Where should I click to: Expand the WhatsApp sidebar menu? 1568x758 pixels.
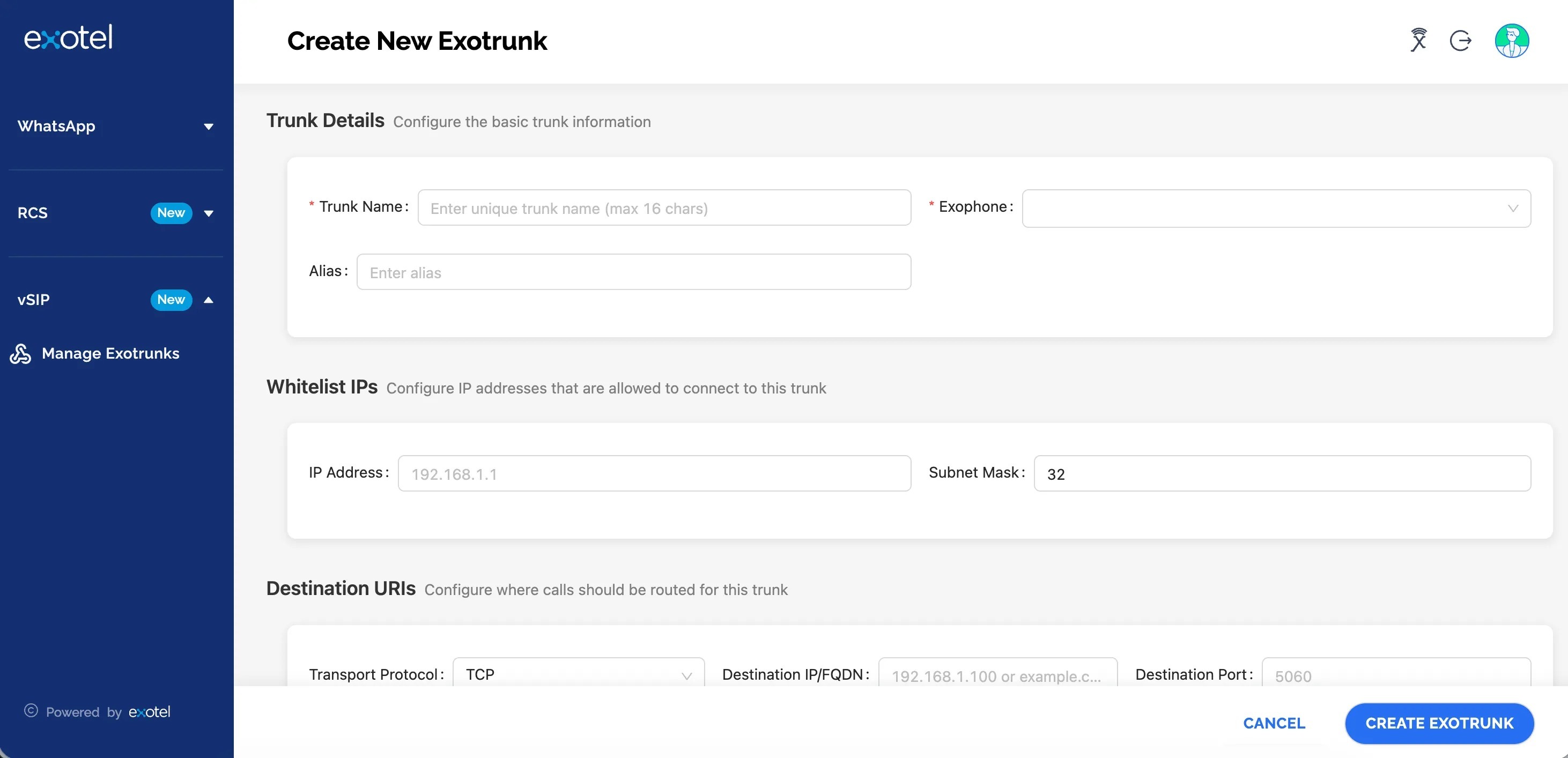click(208, 127)
